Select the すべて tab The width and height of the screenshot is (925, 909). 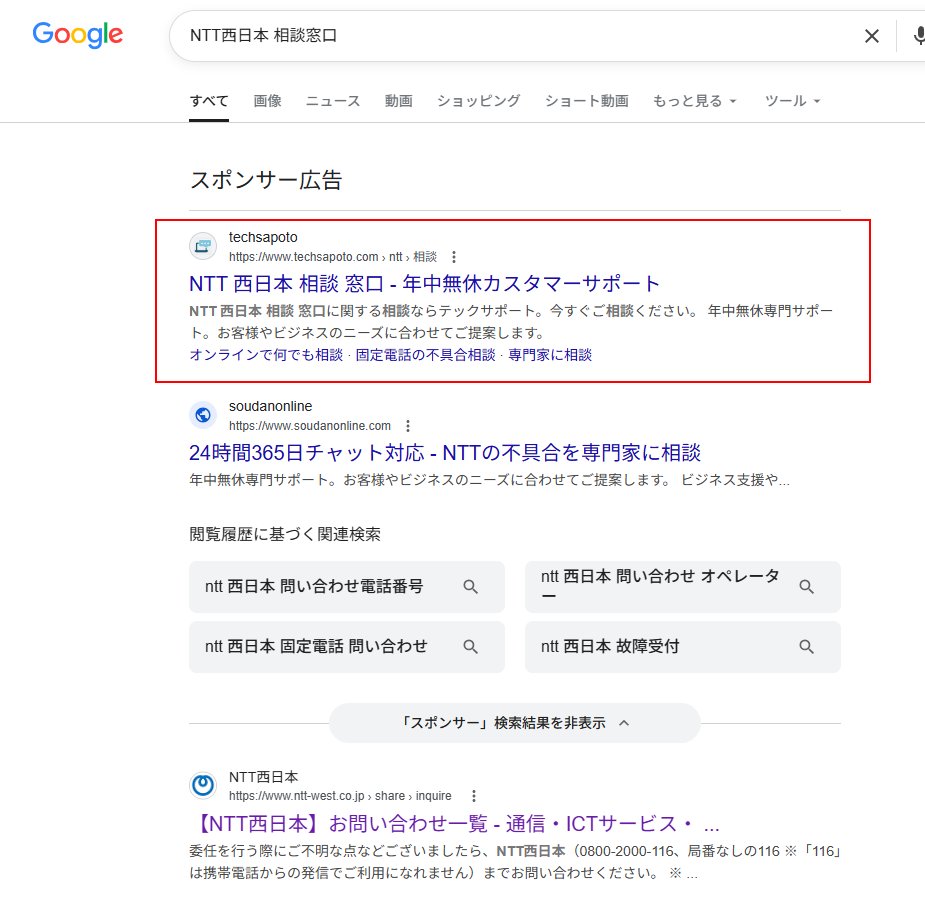[209, 101]
